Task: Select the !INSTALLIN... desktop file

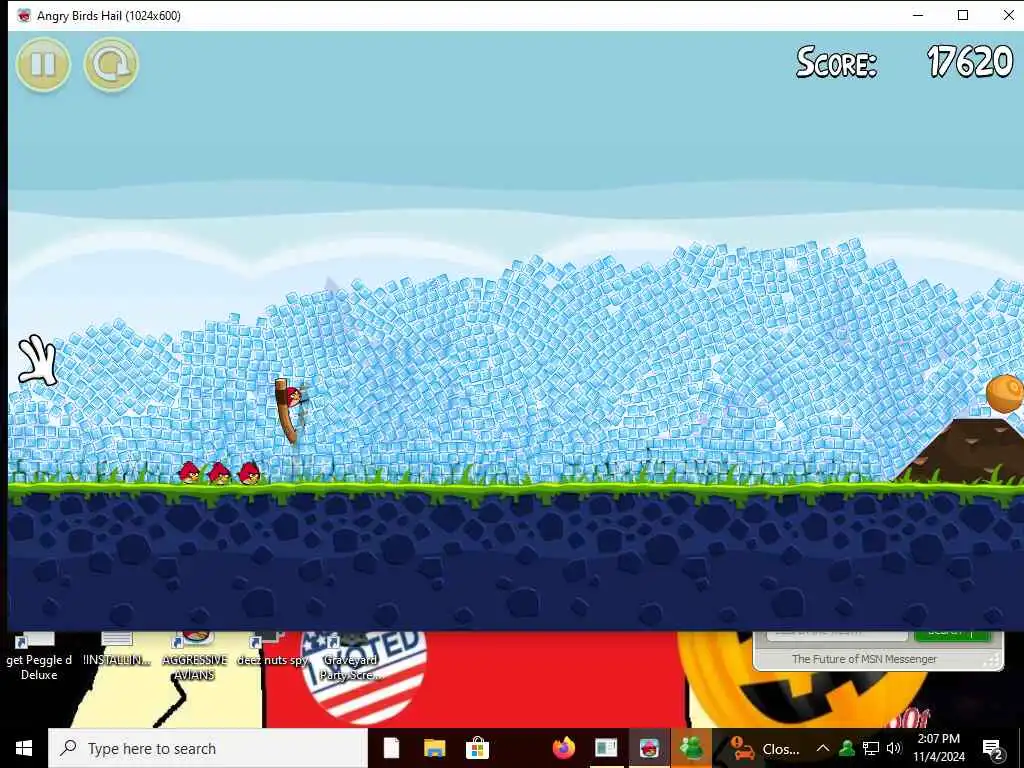Action: click(117, 650)
